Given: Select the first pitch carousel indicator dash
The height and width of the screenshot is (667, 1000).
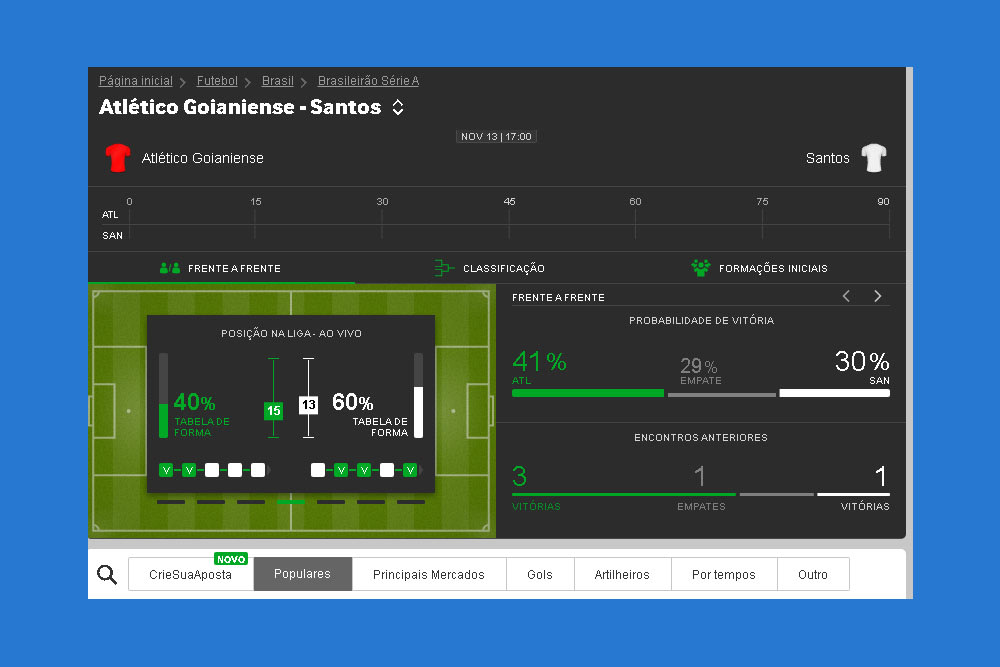Looking at the screenshot, I should (171, 502).
